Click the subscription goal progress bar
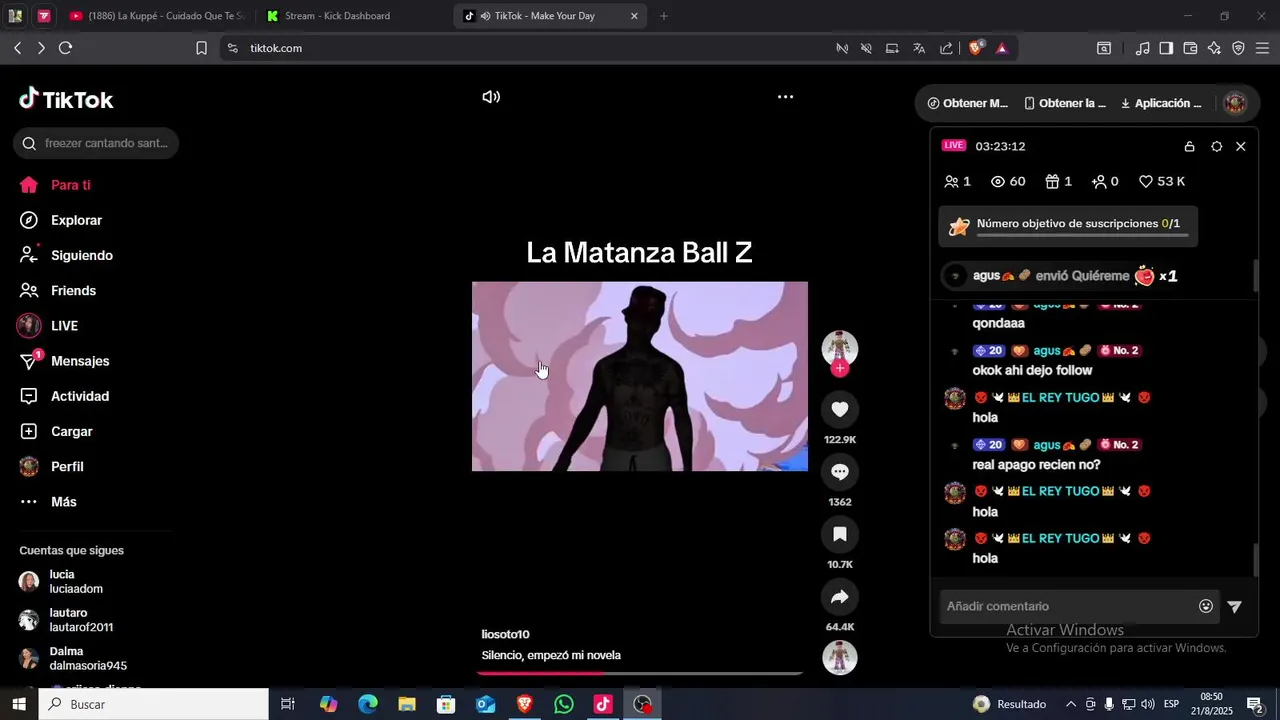Screen dimensions: 1280x720 click(1082, 235)
